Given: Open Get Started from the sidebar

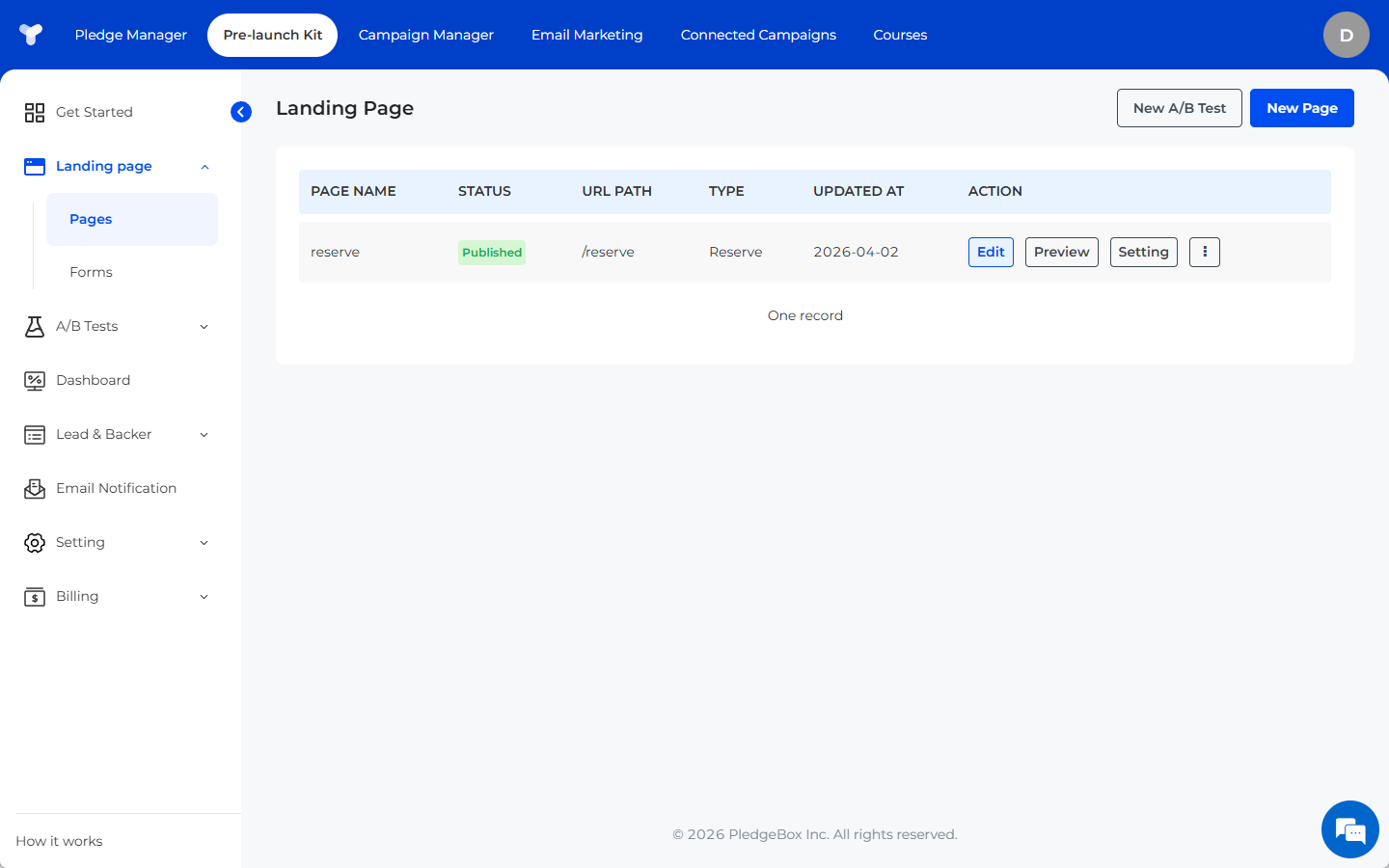Looking at the screenshot, I should [x=94, y=112].
